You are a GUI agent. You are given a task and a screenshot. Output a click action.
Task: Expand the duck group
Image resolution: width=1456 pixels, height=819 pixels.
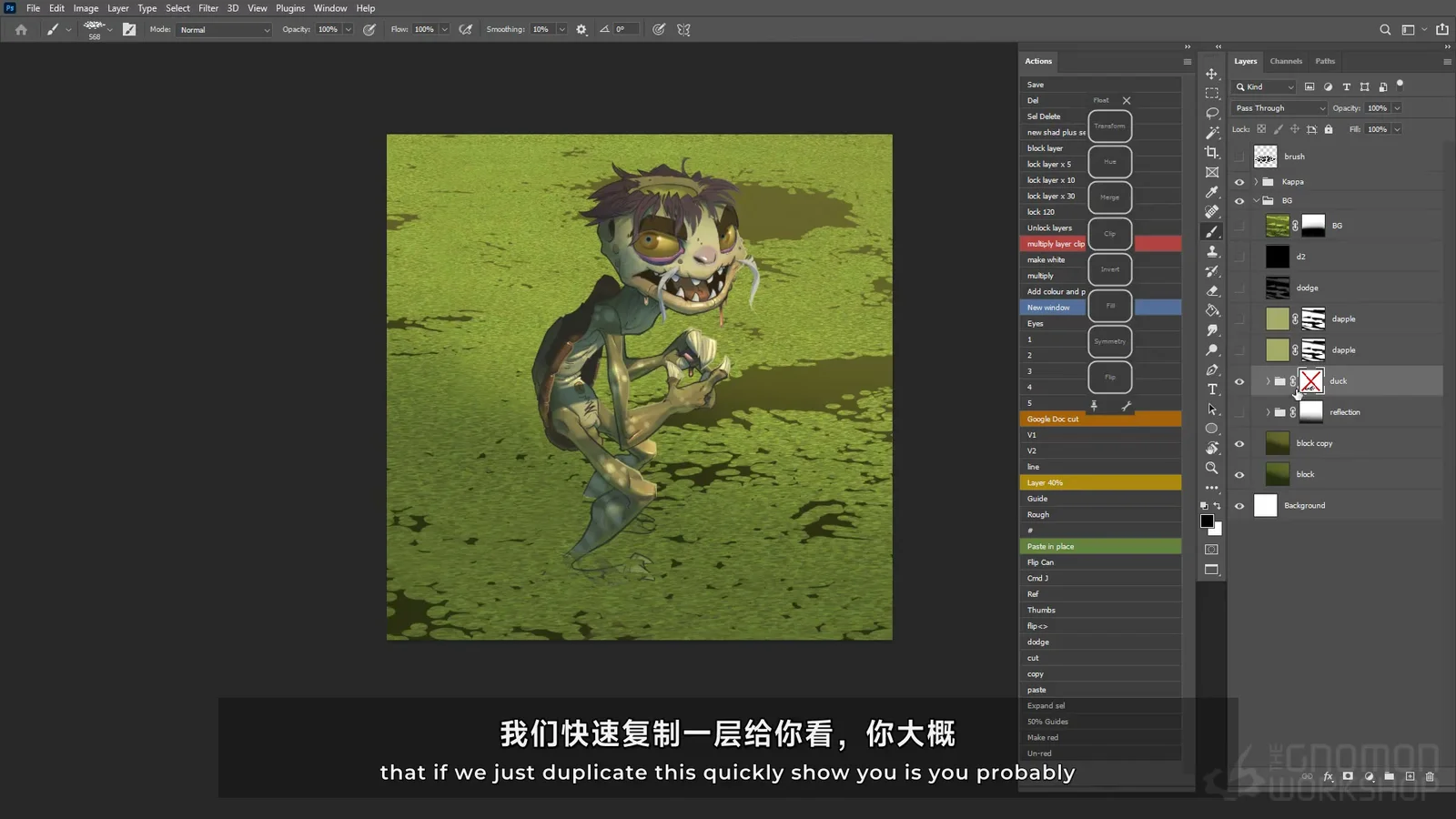(x=1268, y=381)
